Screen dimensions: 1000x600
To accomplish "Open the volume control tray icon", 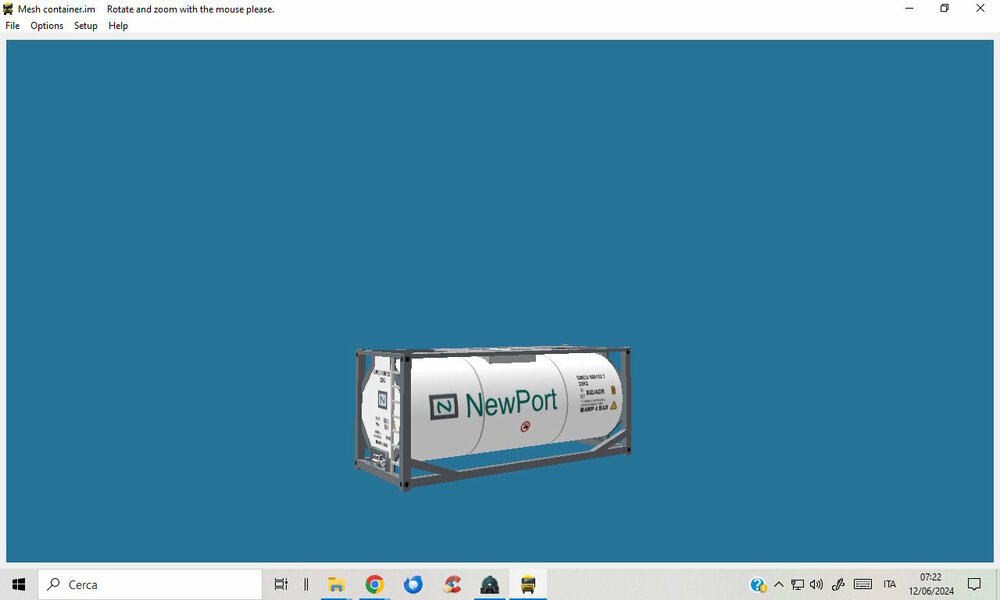I will pyautogui.click(x=816, y=585).
